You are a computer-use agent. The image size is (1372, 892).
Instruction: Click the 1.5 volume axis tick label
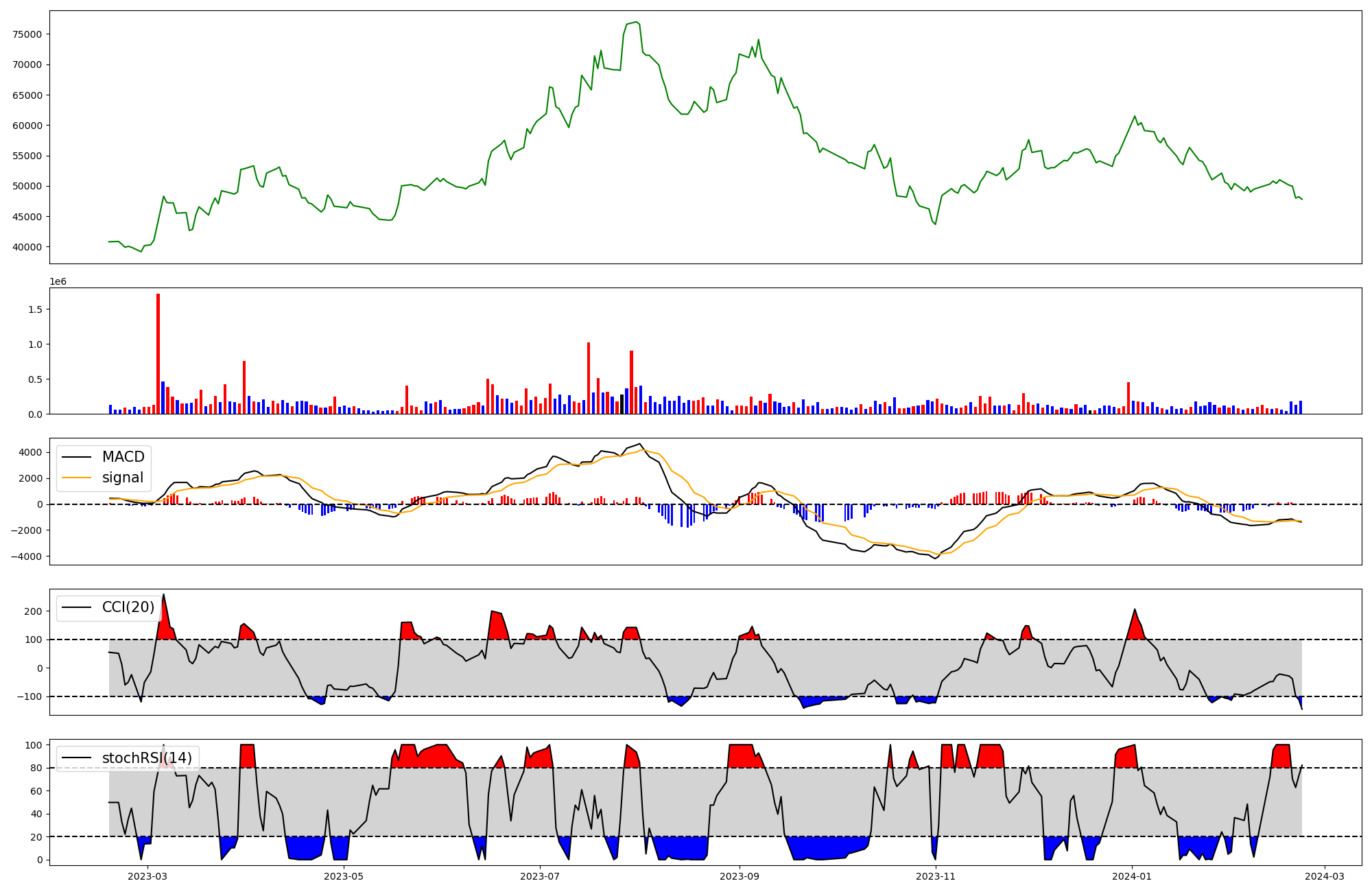(x=35, y=309)
